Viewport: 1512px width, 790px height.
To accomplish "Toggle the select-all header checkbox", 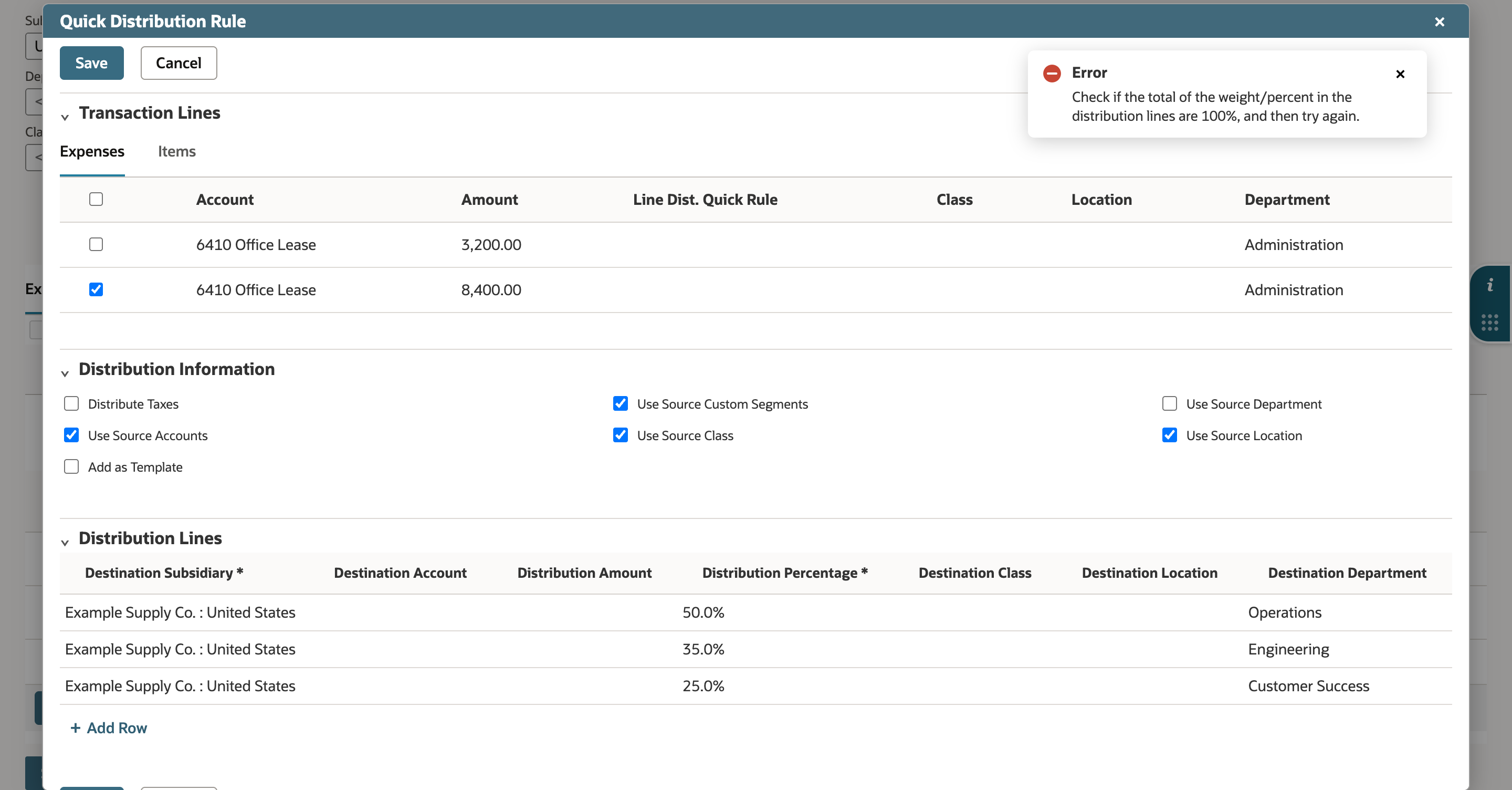I will [96, 199].
